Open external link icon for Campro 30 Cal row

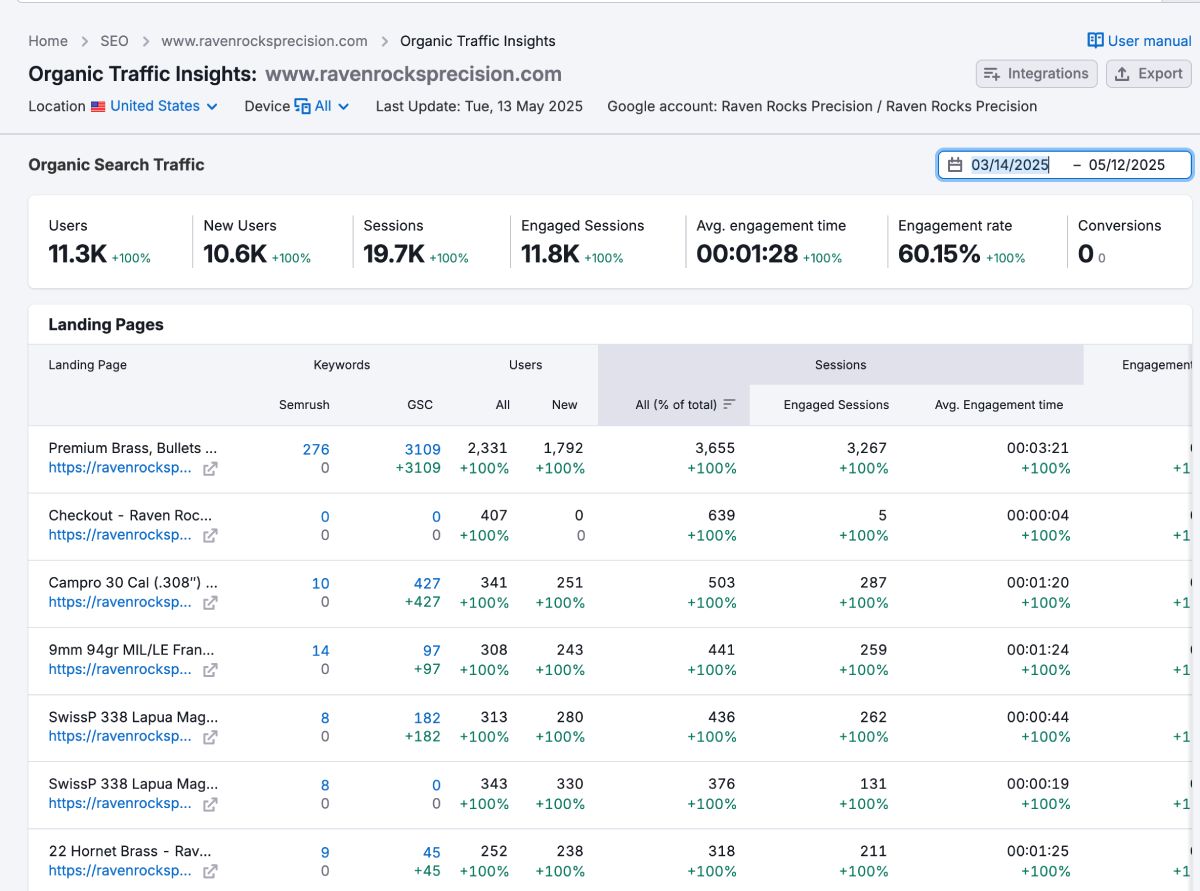point(210,602)
